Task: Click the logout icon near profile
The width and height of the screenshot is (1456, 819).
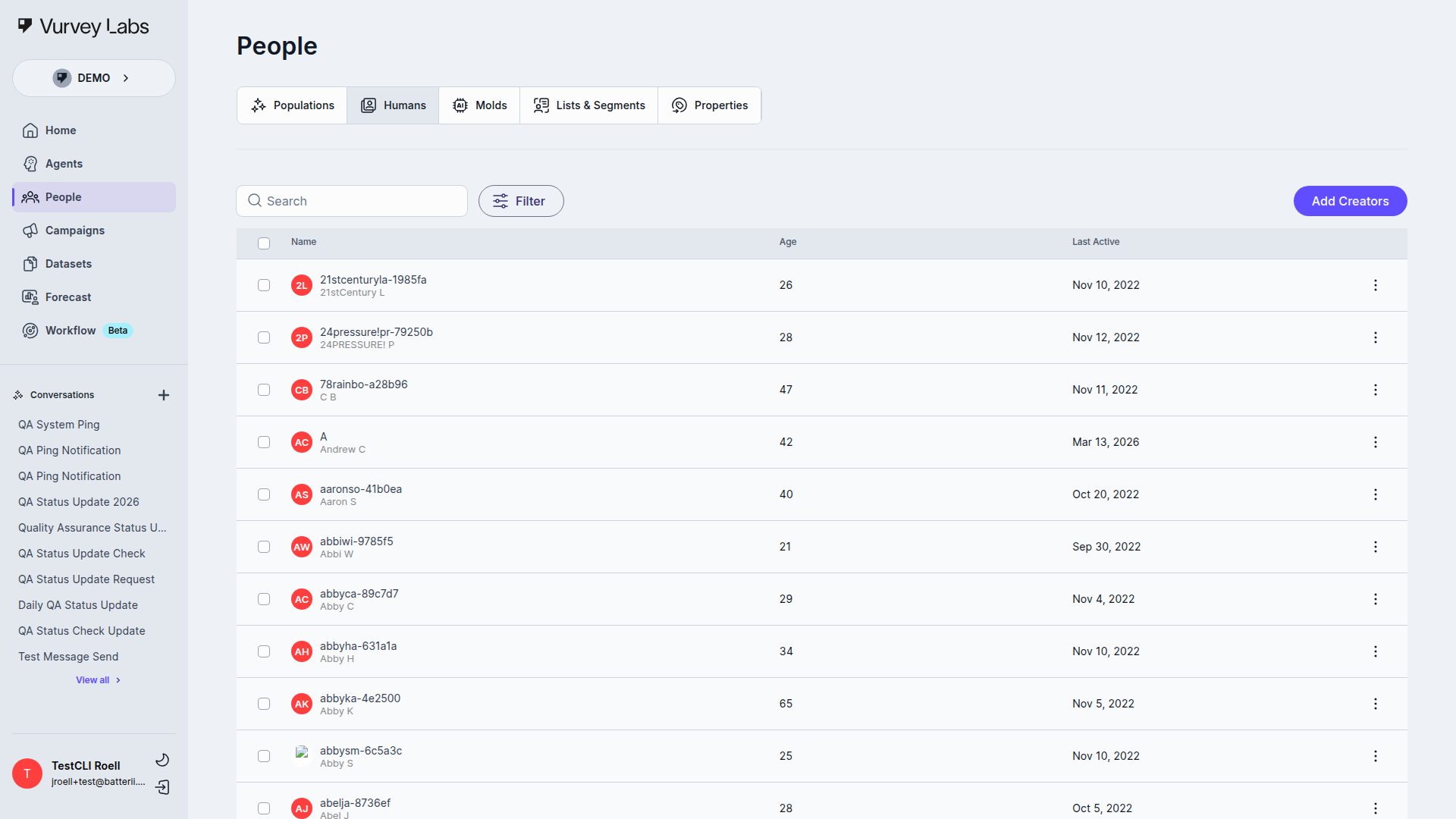Action: click(162, 787)
